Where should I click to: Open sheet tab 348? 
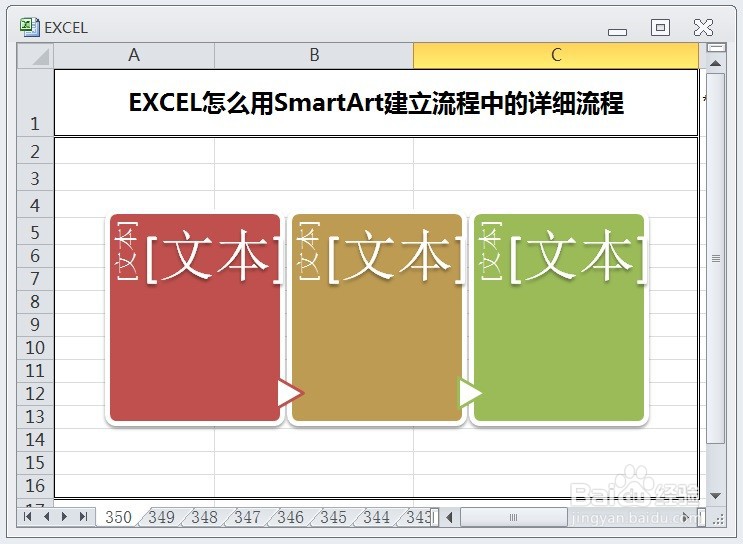pyautogui.click(x=205, y=517)
